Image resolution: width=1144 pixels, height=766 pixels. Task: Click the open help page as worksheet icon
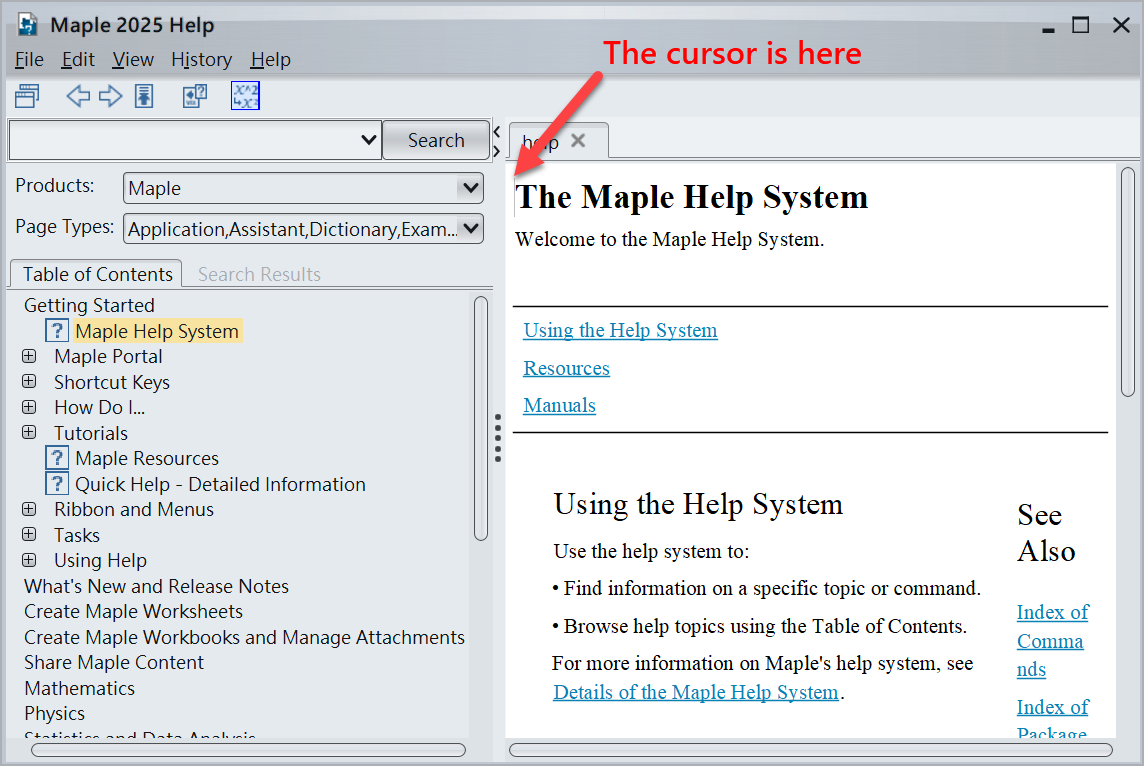(195, 96)
